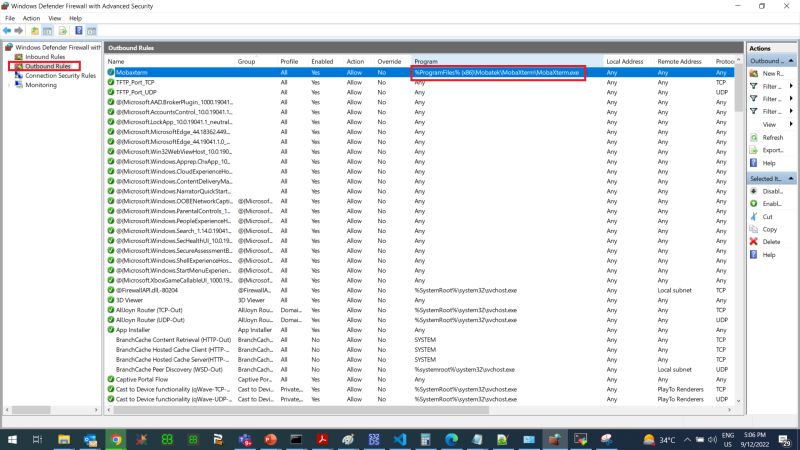The height and width of the screenshot is (450, 800).
Task: Select Connection Security Rules in the tree
Action: (x=60, y=76)
